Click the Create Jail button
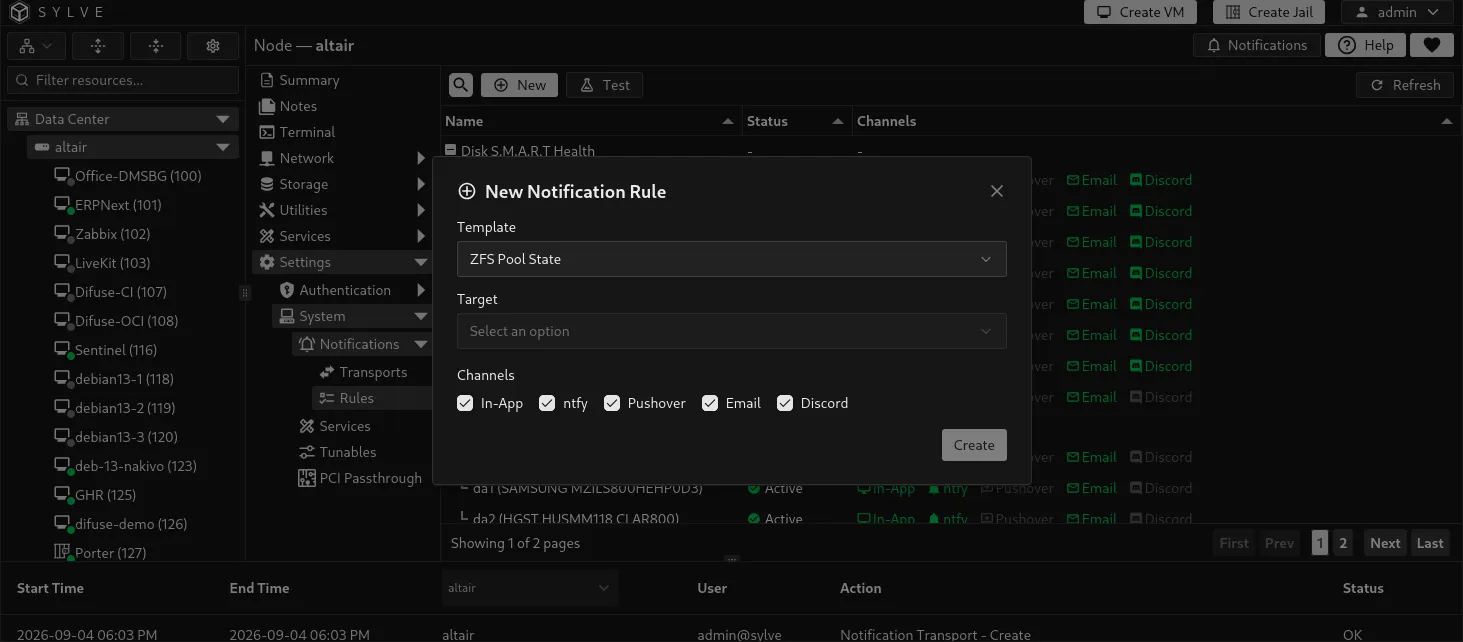1463x642 pixels. pyautogui.click(x=1269, y=12)
